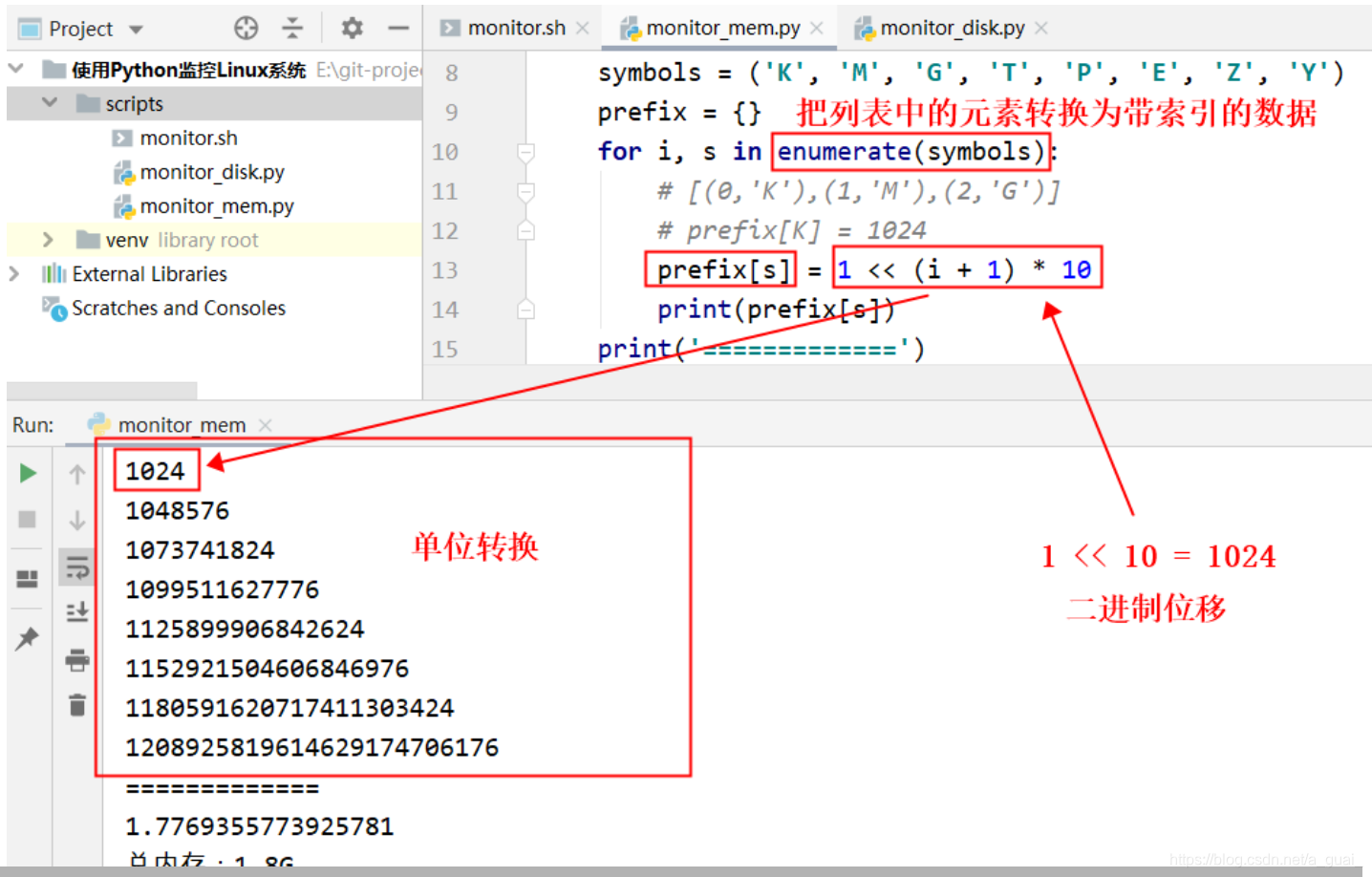Screen dimensions: 1372x877
Task: Expand External Libraries node
Action: [x=14, y=273]
